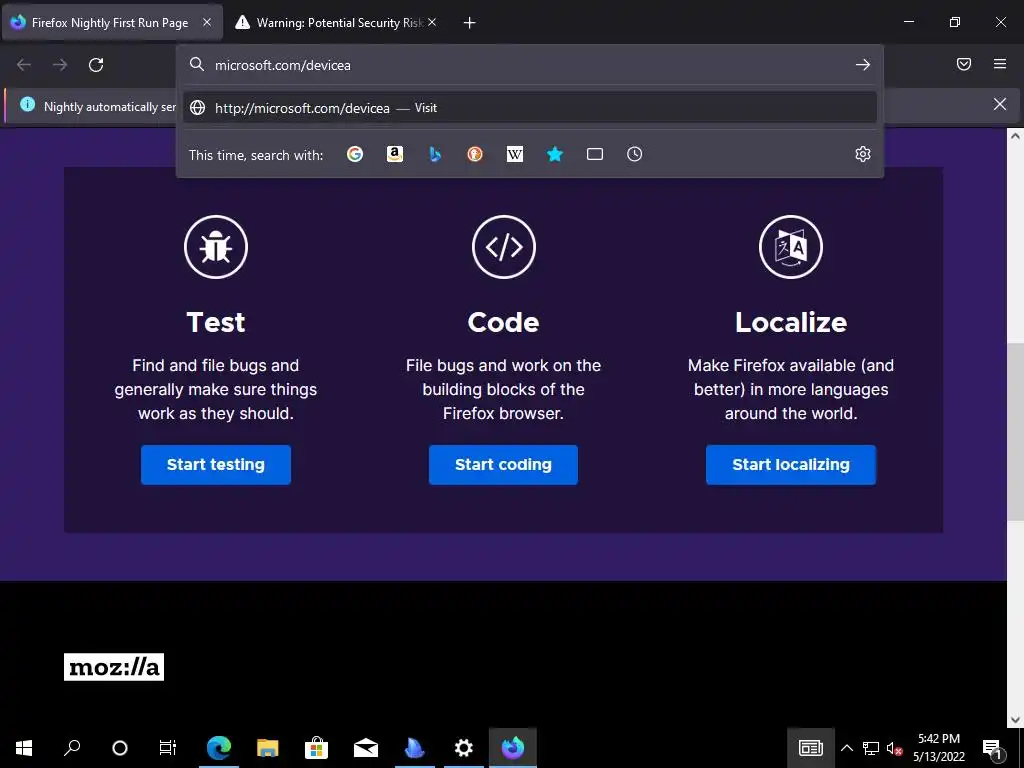Open network status tray icon
Image resolution: width=1024 pixels, height=768 pixels.
[871, 748]
